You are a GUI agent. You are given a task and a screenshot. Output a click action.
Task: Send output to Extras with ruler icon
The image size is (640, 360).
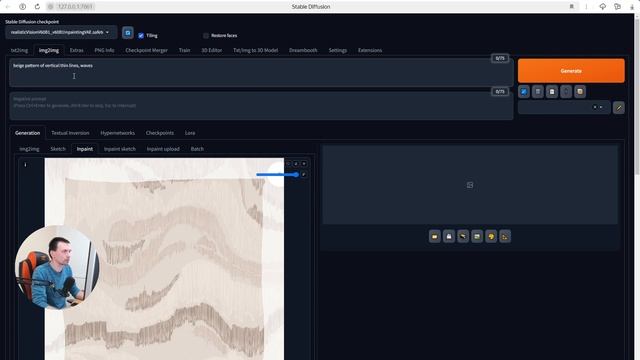point(505,236)
